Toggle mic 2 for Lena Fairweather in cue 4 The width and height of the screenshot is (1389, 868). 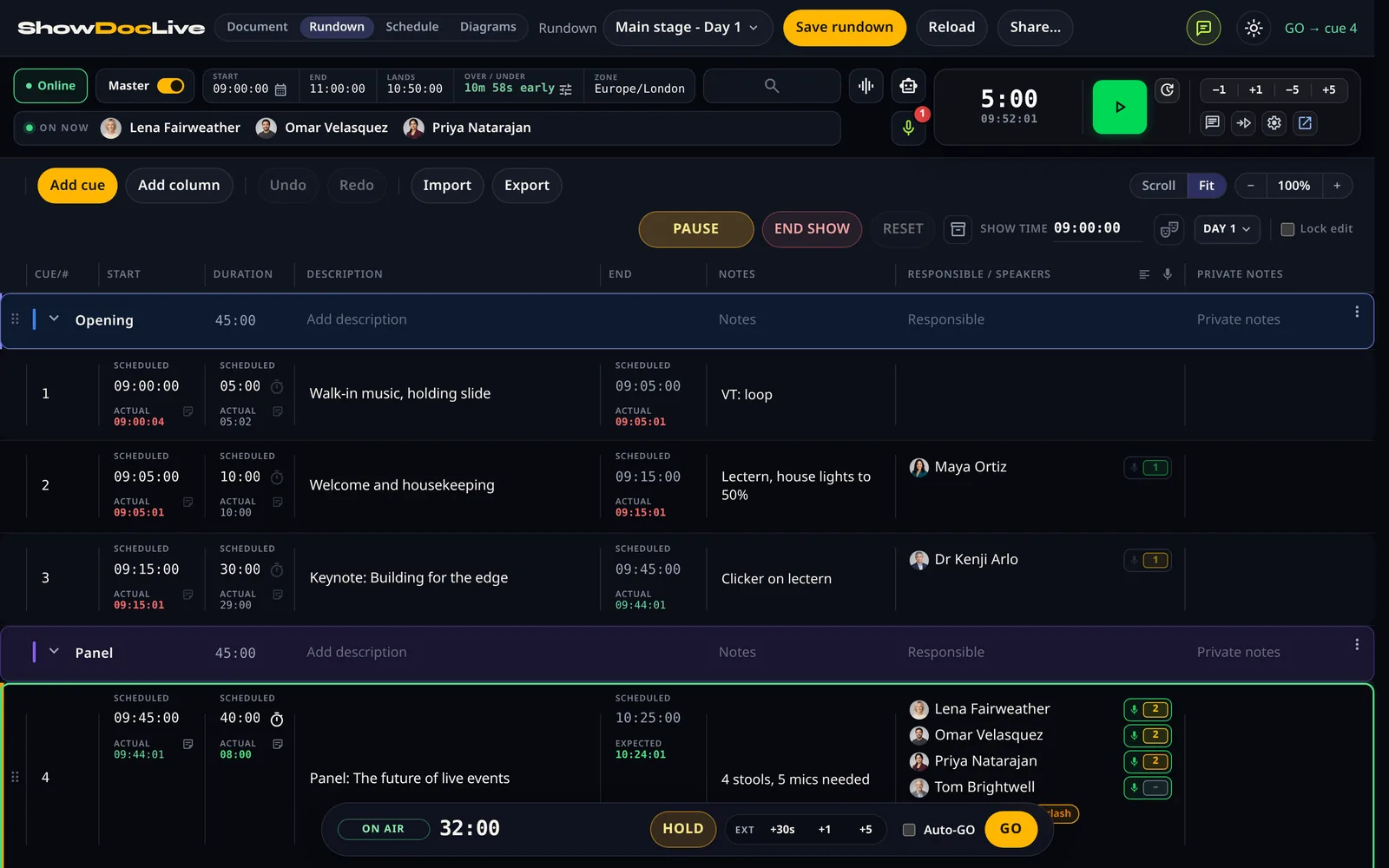click(1147, 709)
